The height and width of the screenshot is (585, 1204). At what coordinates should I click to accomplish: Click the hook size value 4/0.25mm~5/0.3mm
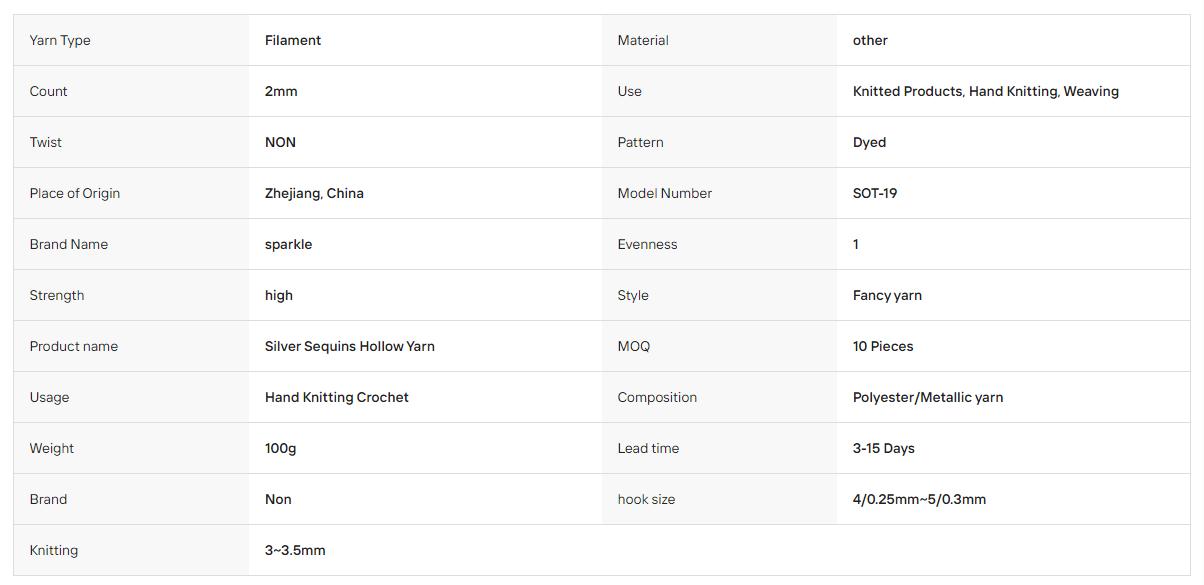point(919,499)
